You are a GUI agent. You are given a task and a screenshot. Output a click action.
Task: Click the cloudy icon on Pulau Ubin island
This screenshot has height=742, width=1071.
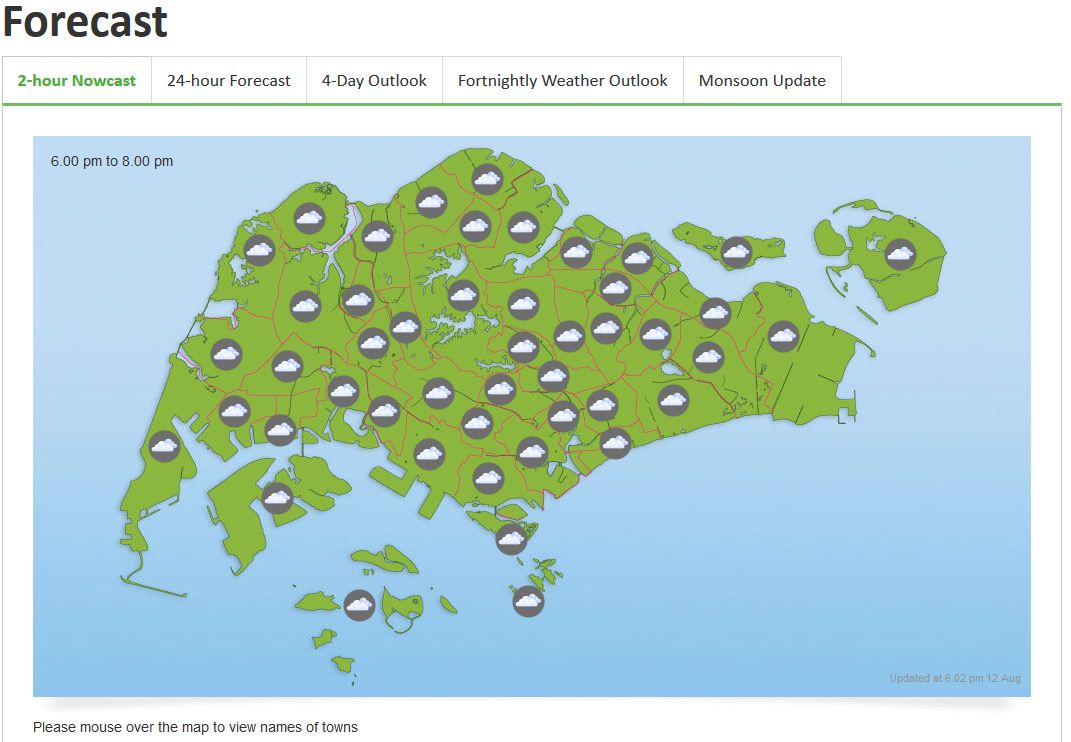pos(736,252)
